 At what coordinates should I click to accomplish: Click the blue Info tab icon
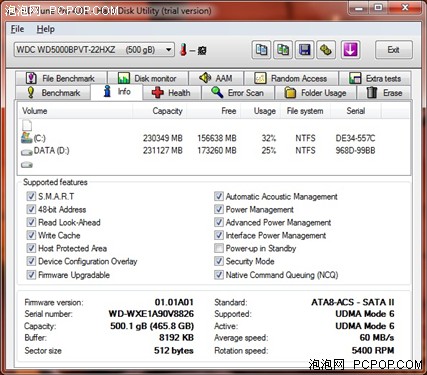tap(107, 91)
